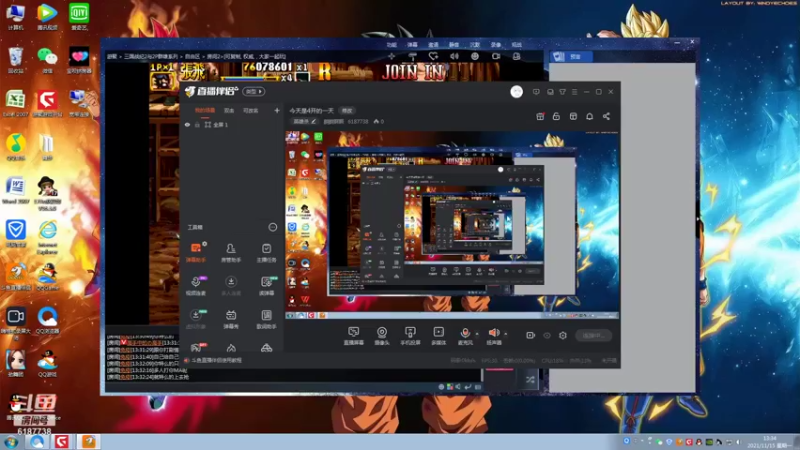800x450 pixels.
Task: Open the red G app in taskbar
Action: [x=62, y=441]
